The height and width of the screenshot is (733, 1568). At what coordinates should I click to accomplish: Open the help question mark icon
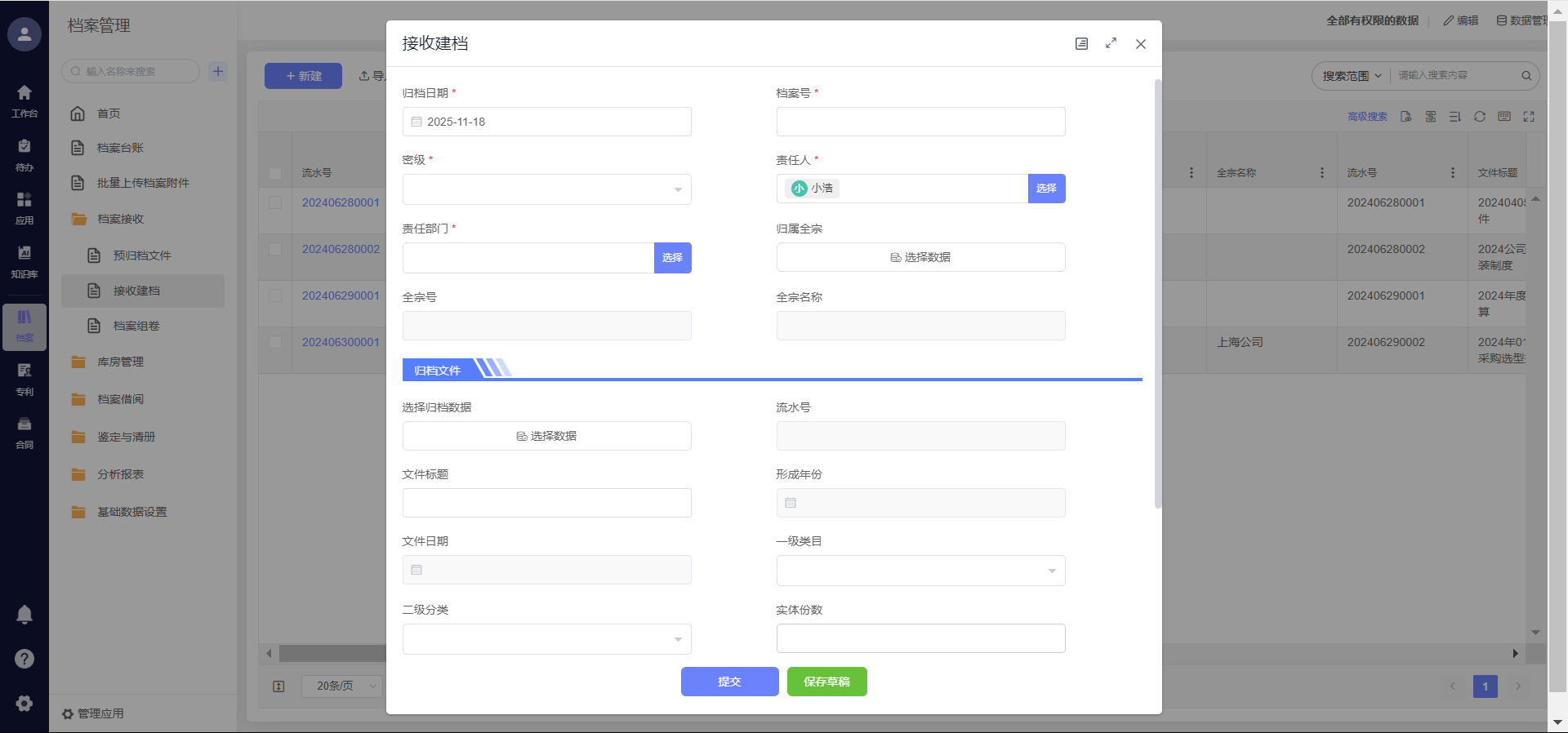(x=24, y=659)
